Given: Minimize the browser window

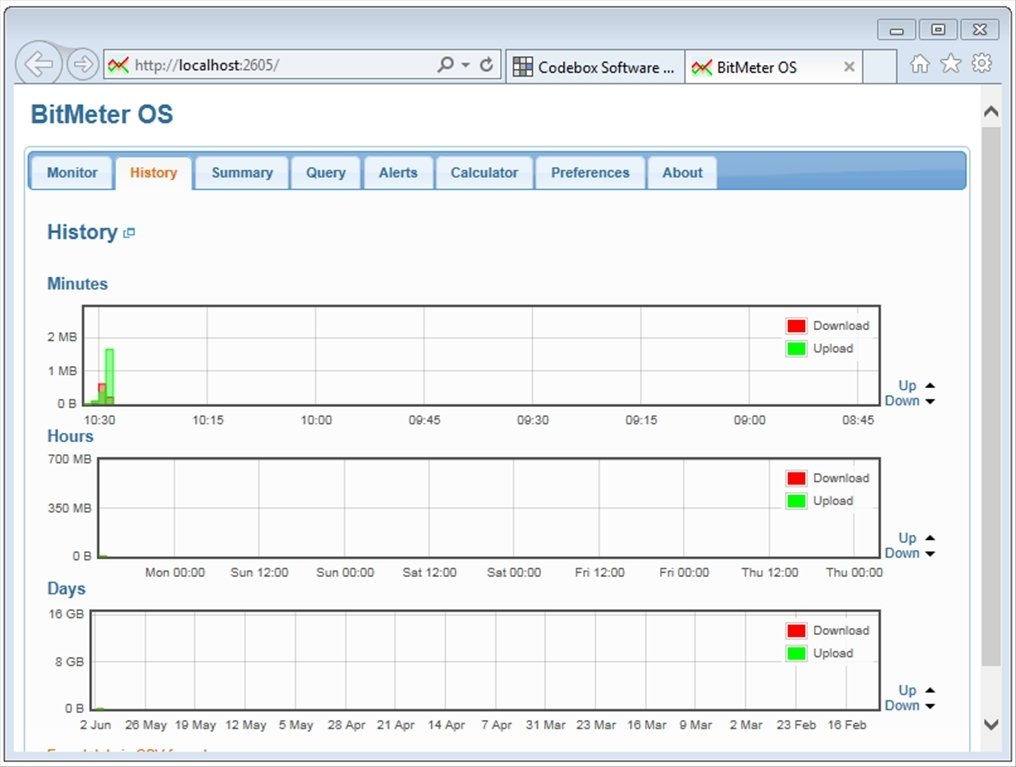Looking at the screenshot, I should coord(896,30).
